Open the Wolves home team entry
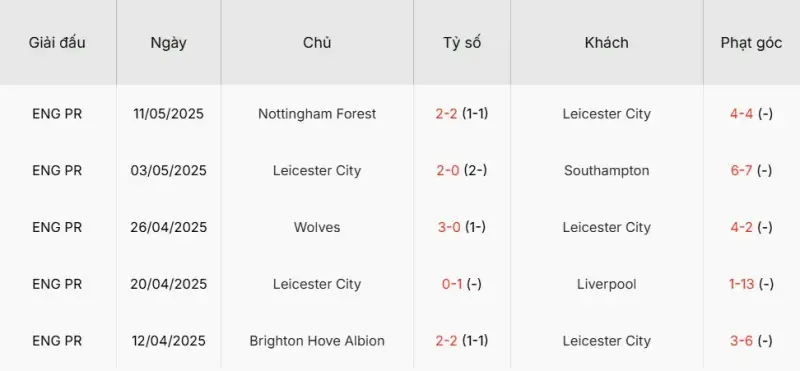Viewport: 800px width, 371px height. click(x=317, y=227)
